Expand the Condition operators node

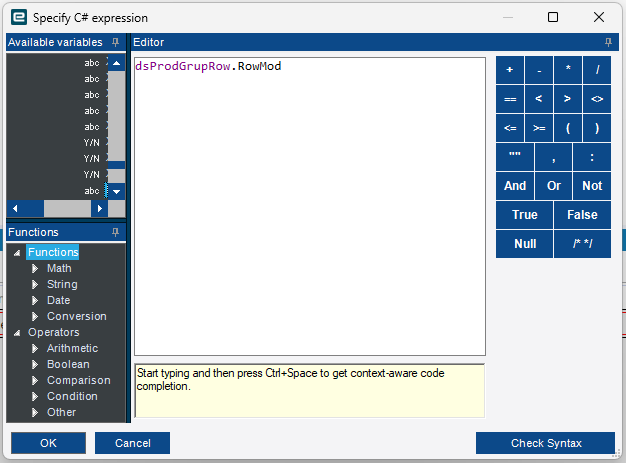tap(35, 396)
